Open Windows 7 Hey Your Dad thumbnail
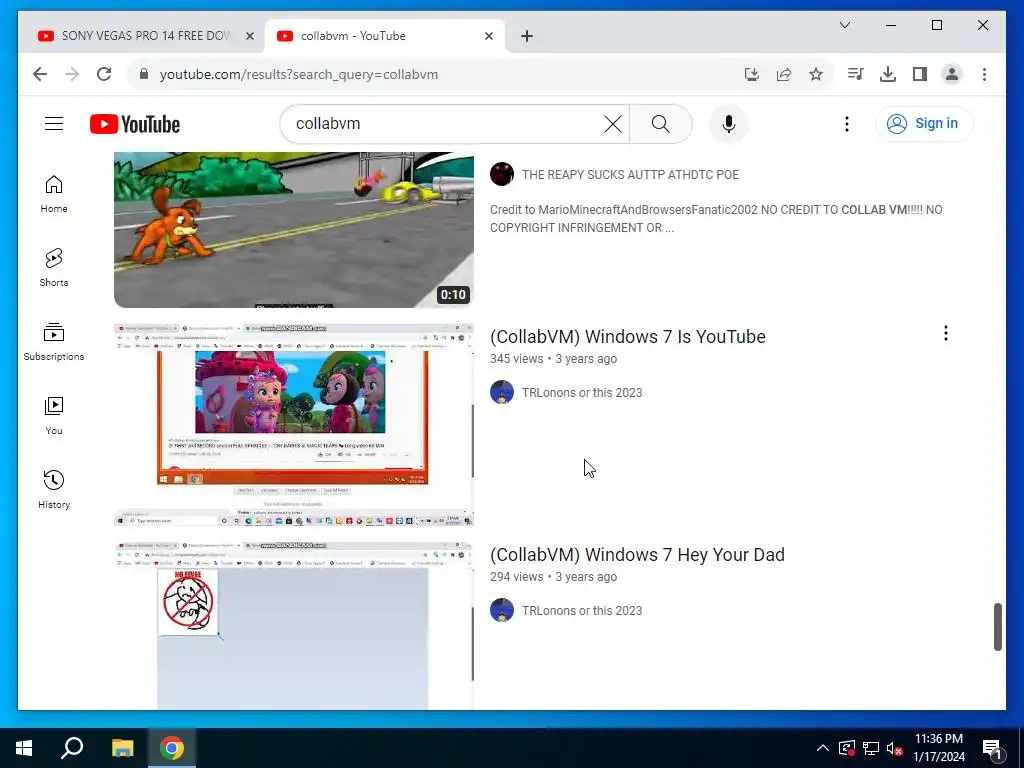1024x768 pixels. [294, 626]
